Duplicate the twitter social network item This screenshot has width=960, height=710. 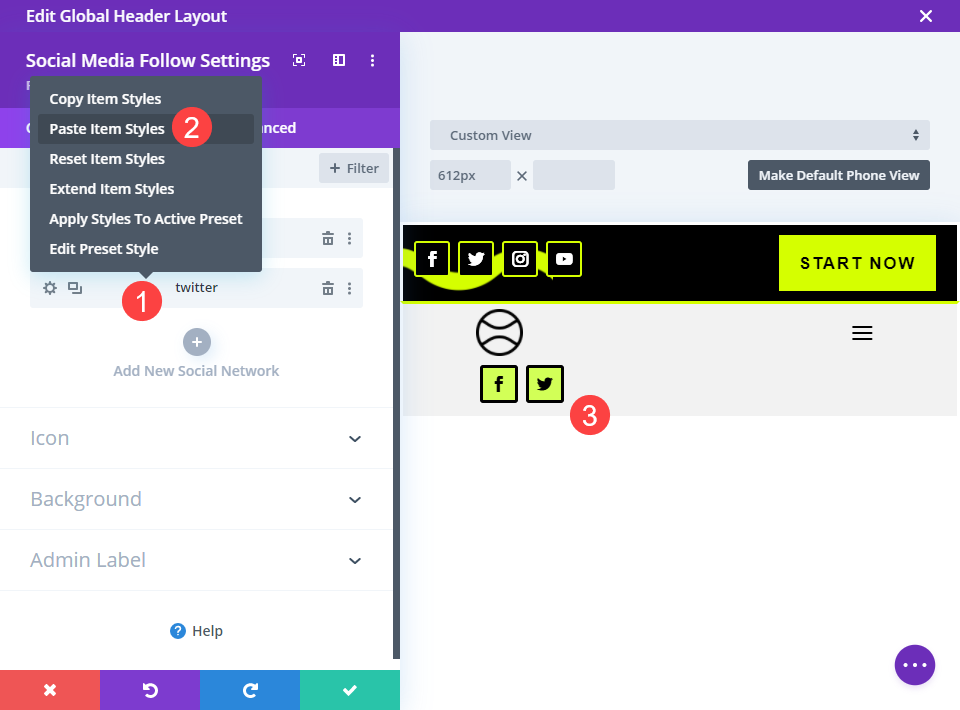[75, 288]
